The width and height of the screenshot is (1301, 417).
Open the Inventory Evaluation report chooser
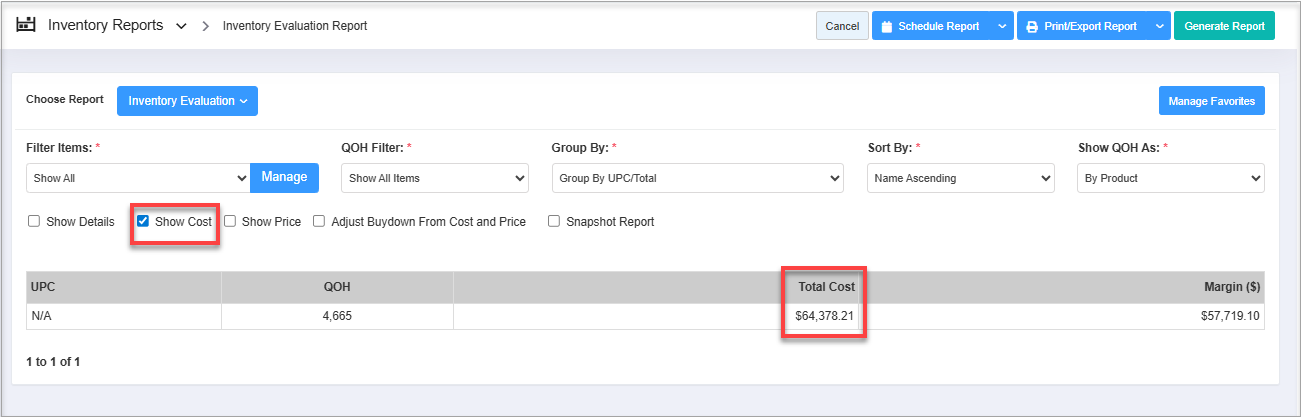coord(187,101)
